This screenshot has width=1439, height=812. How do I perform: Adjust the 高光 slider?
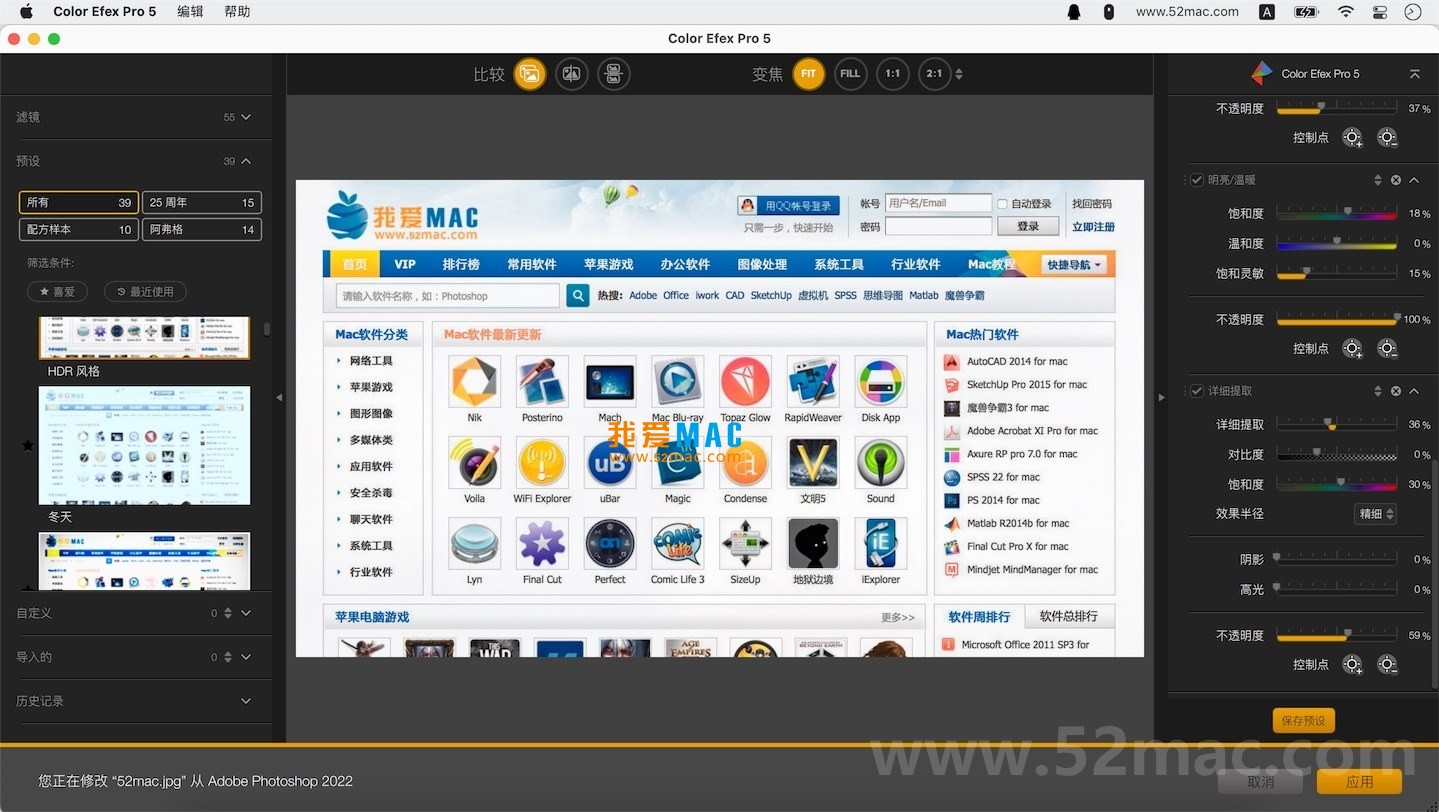1337,590
